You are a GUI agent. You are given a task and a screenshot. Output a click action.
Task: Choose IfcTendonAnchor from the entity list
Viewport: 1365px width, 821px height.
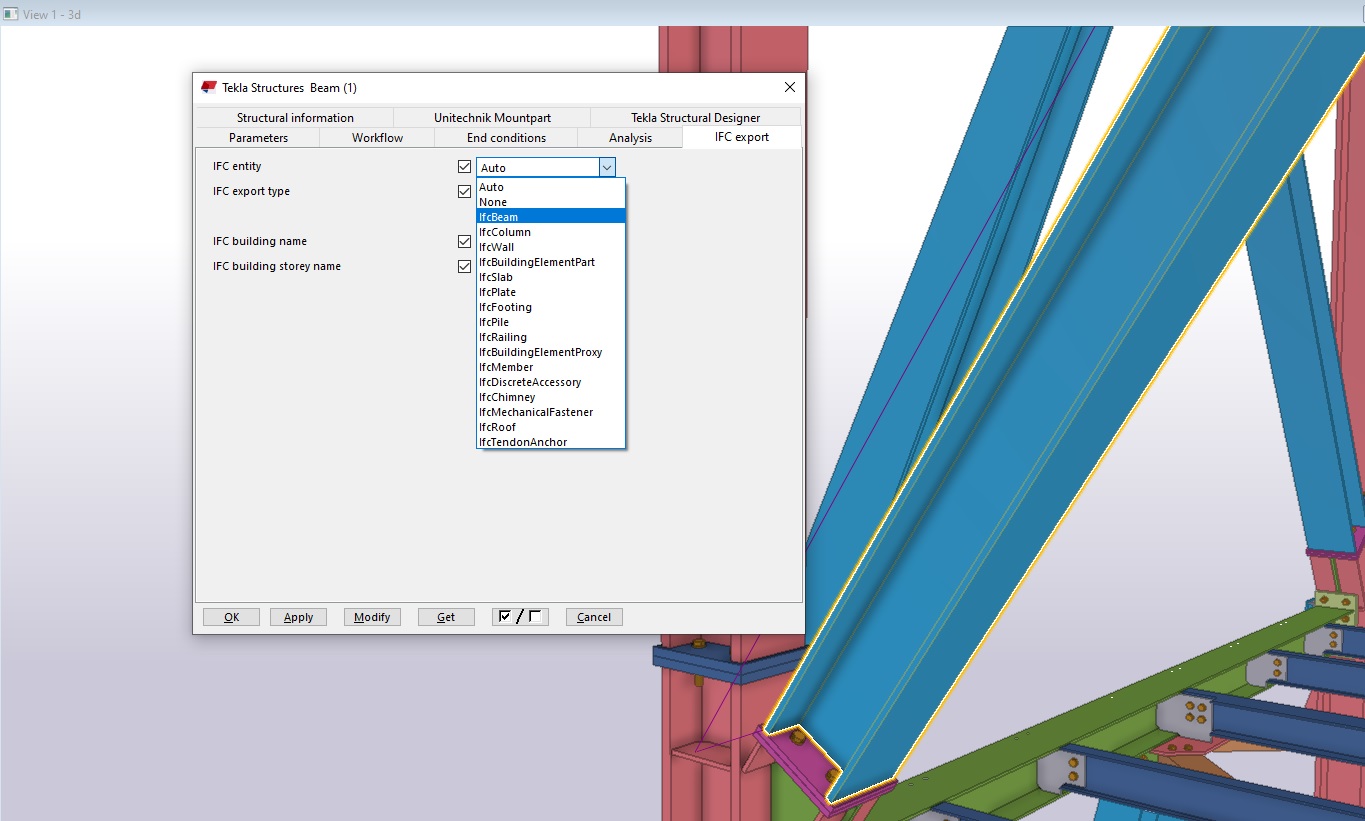point(551,442)
